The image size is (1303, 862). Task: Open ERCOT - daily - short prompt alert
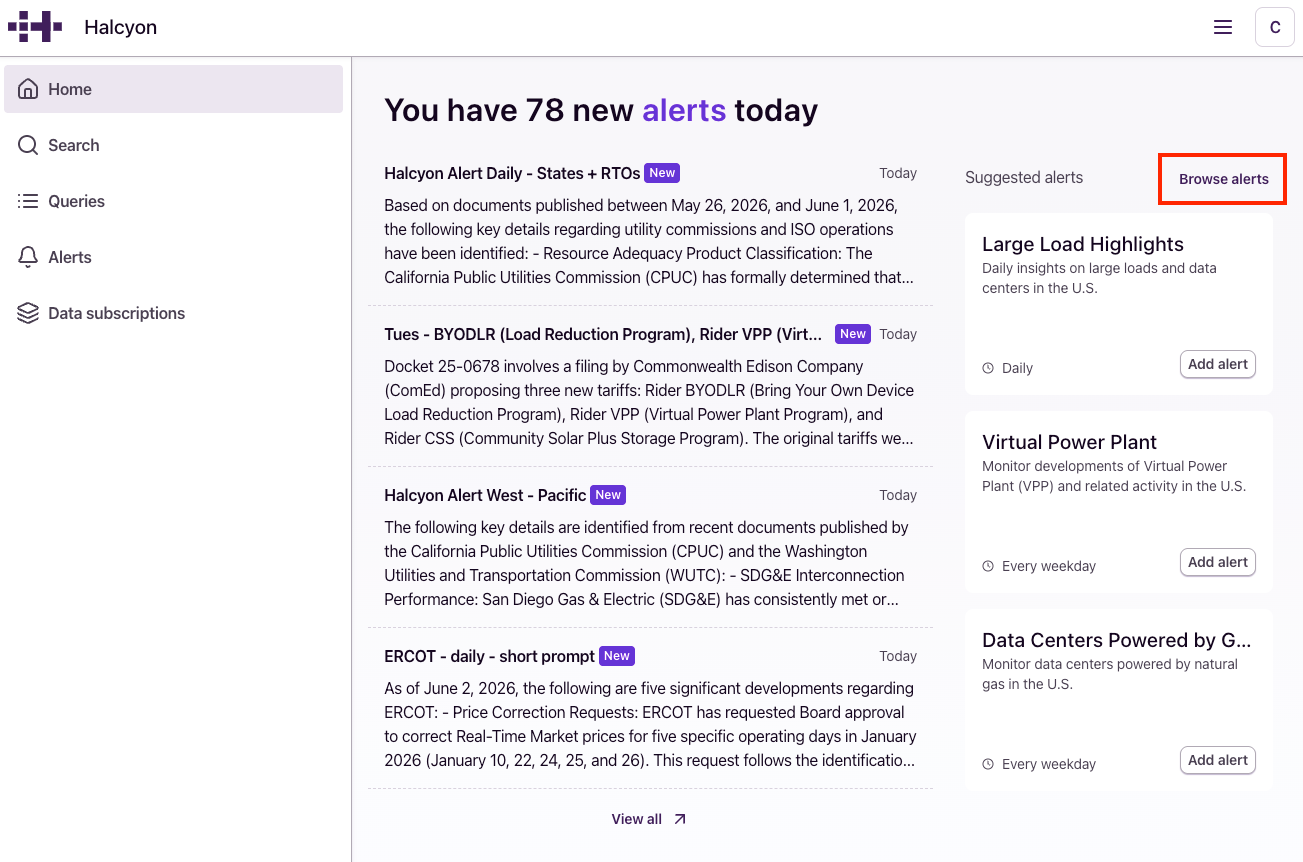tap(650, 708)
